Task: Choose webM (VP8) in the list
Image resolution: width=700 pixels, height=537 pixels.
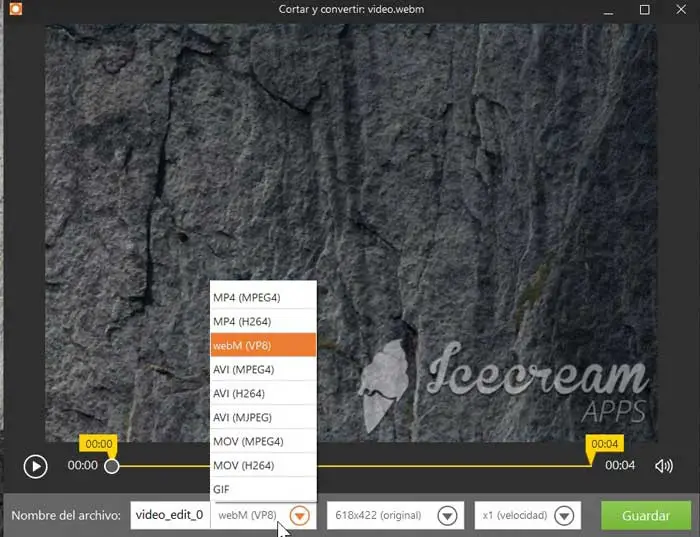Action: [x=263, y=345]
